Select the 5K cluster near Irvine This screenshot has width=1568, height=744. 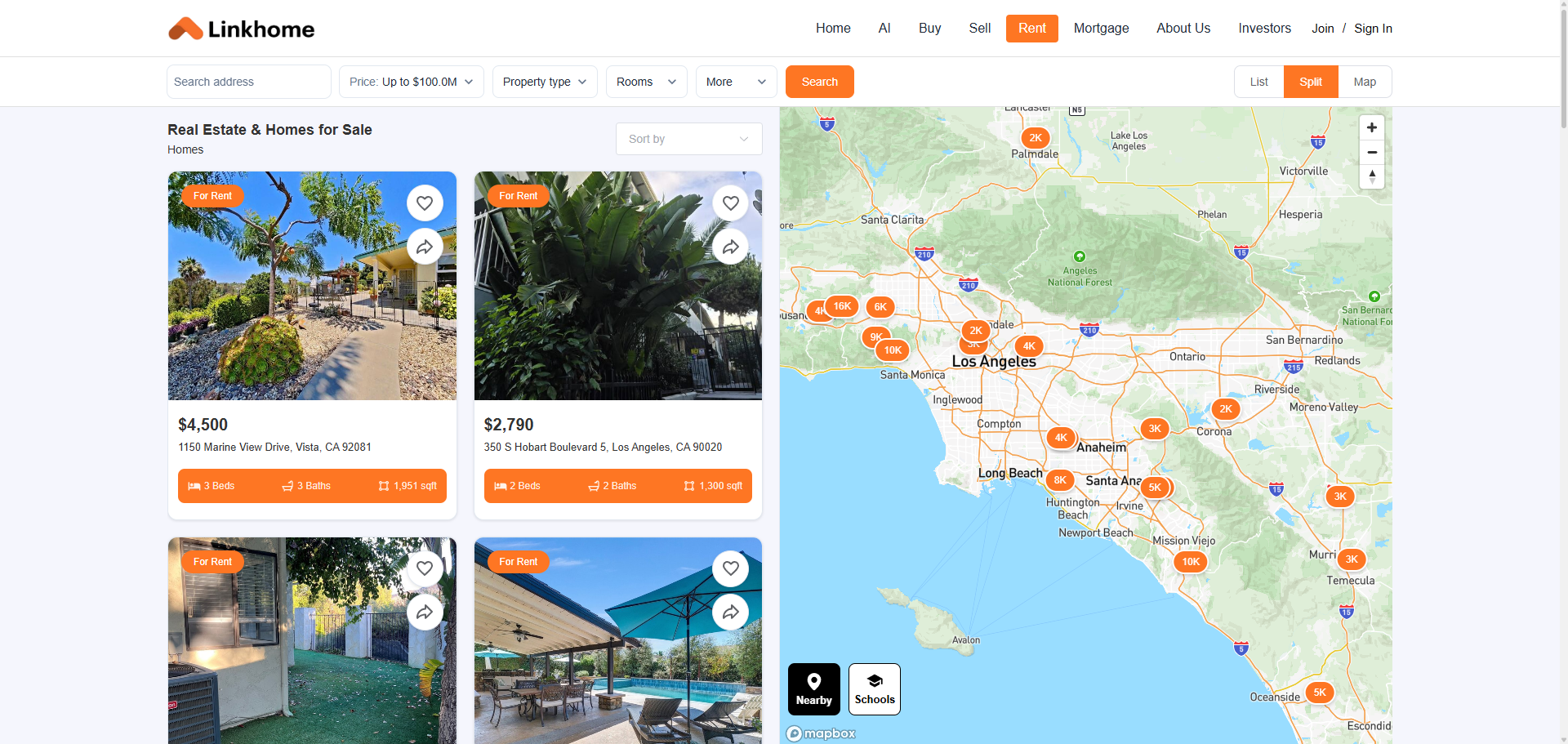coord(1155,488)
